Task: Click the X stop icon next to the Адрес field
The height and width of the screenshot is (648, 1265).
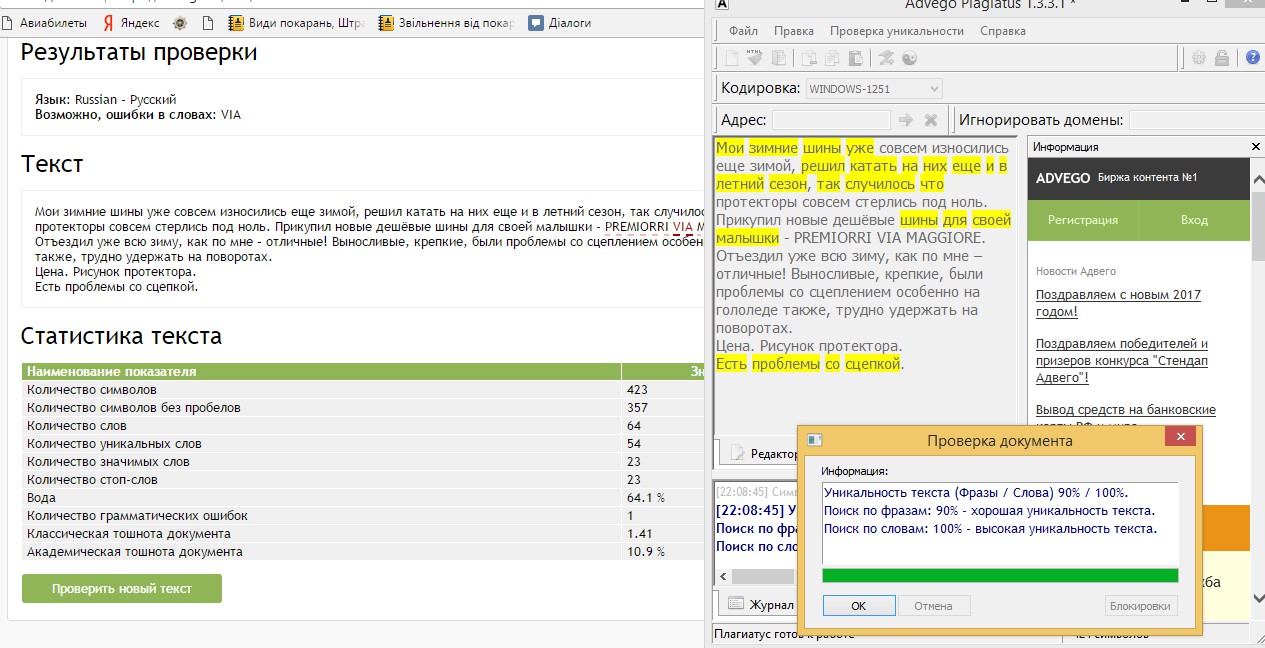Action: pyautogui.click(x=930, y=120)
